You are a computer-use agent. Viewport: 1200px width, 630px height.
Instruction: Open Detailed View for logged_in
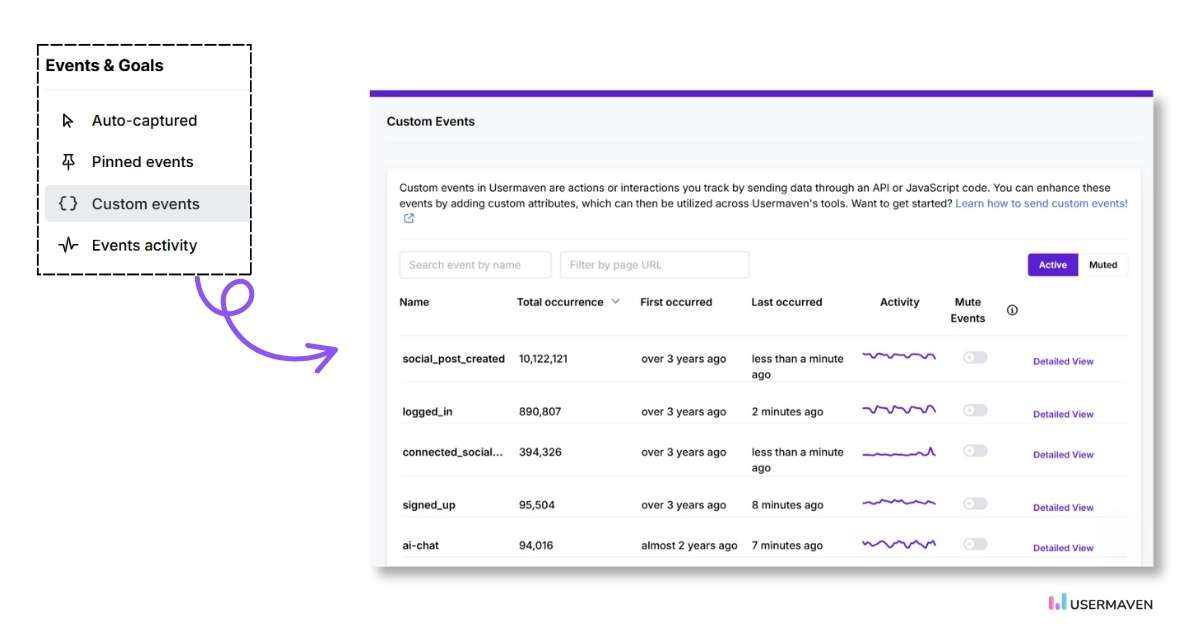[1063, 414]
